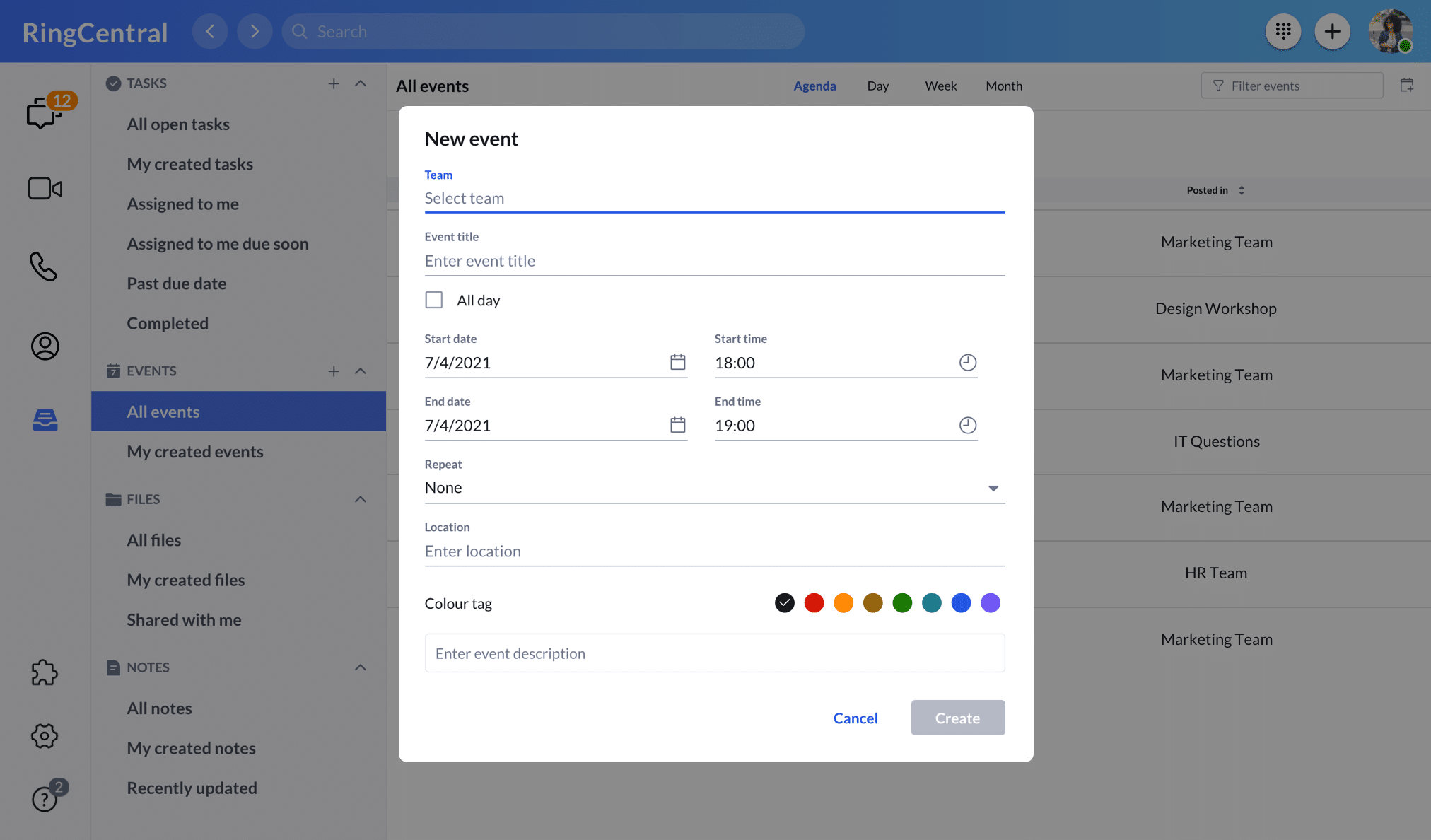The width and height of the screenshot is (1431, 840).
Task: Collapse the Files section chevron
Action: coord(361,499)
